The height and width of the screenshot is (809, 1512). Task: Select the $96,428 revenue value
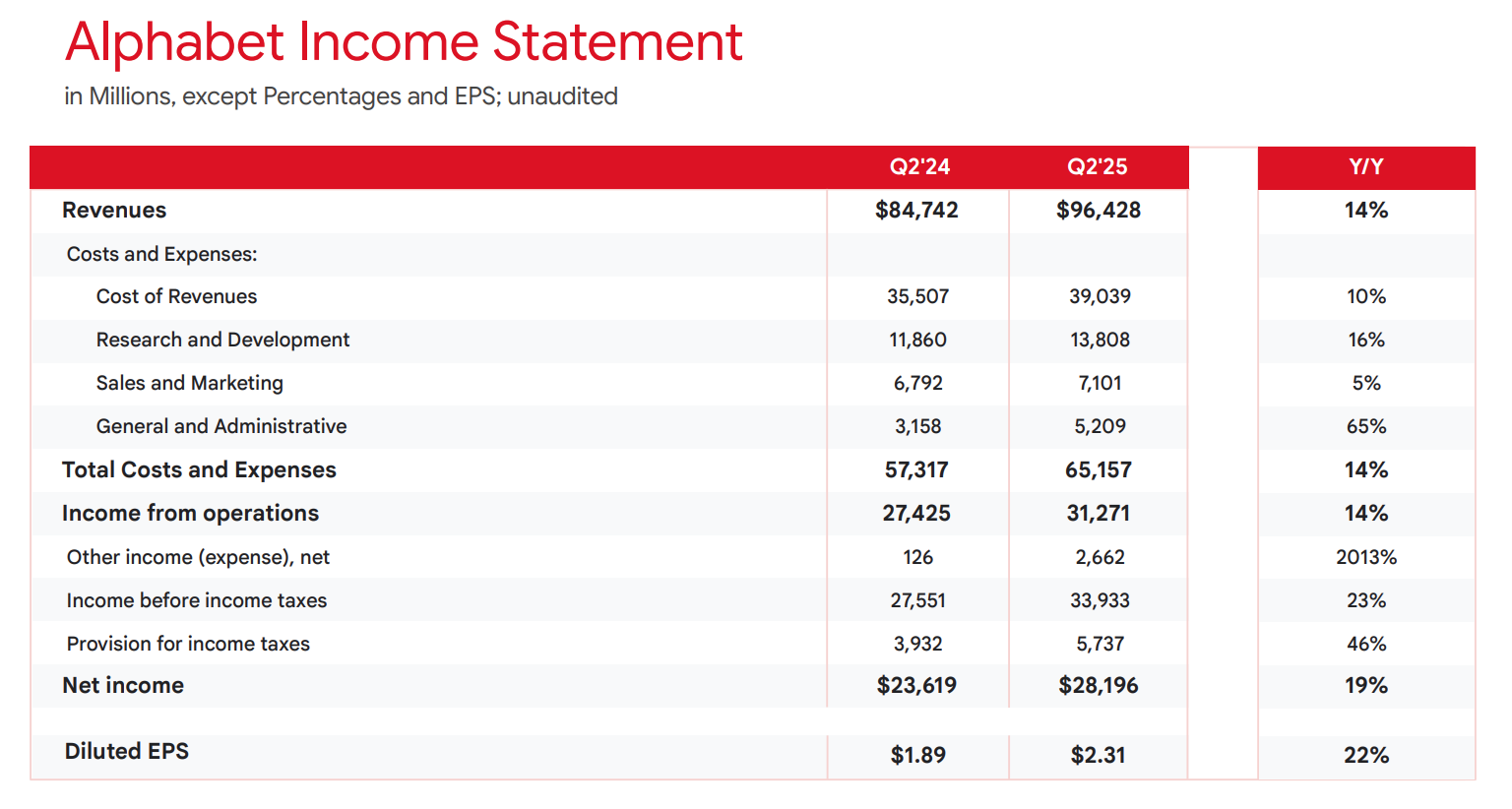[1098, 210]
